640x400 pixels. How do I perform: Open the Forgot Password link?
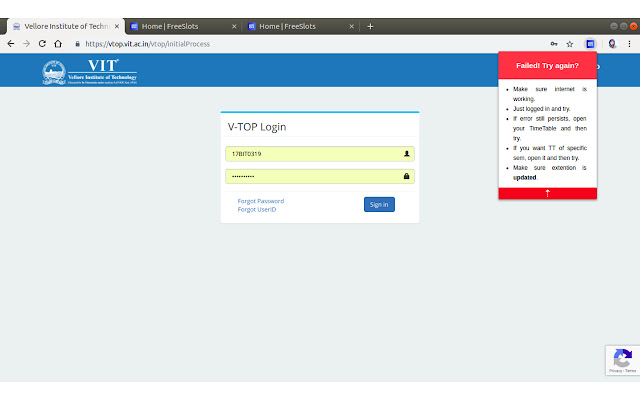(260, 201)
